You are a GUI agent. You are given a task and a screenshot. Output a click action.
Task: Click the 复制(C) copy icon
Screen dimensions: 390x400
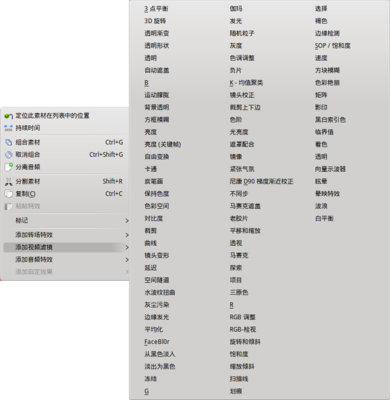click(9, 194)
